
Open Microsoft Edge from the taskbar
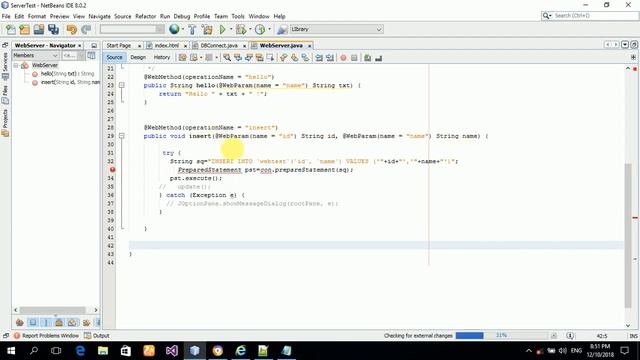(80, 351)
